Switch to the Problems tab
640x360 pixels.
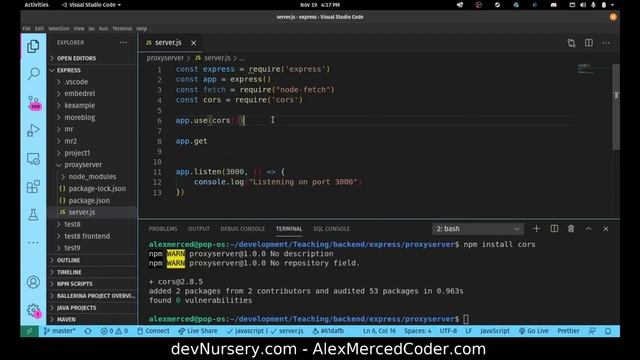pos(163,229)
